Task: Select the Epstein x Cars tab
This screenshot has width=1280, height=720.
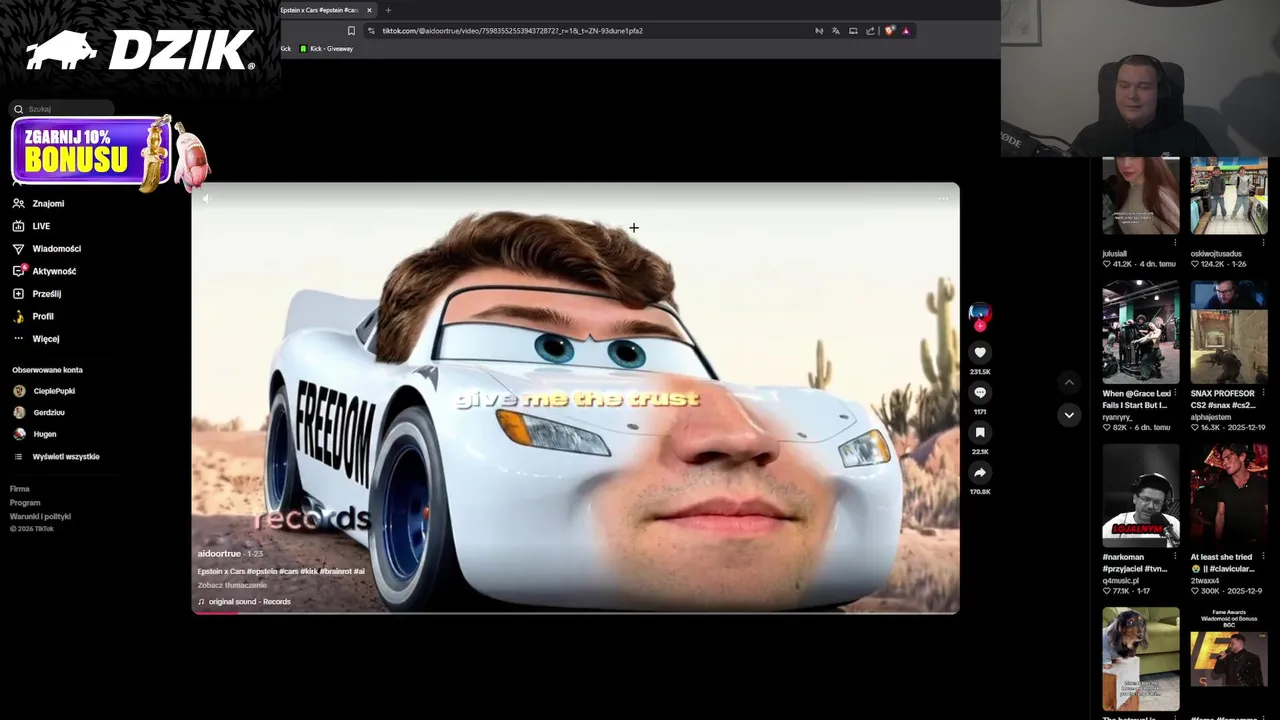Action: pos(320,10)
